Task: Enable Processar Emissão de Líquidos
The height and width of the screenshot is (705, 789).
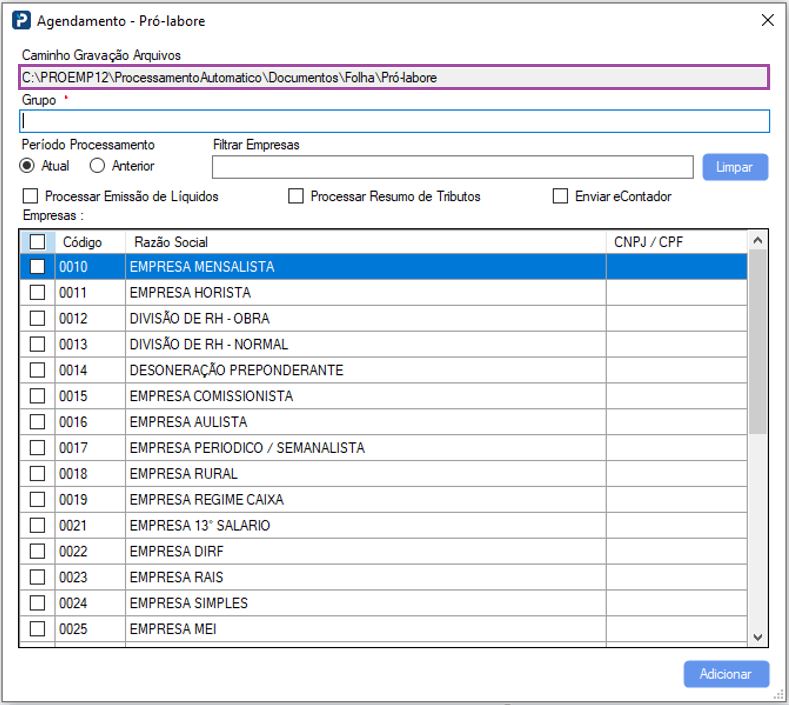Action: [x=30, y=197]
